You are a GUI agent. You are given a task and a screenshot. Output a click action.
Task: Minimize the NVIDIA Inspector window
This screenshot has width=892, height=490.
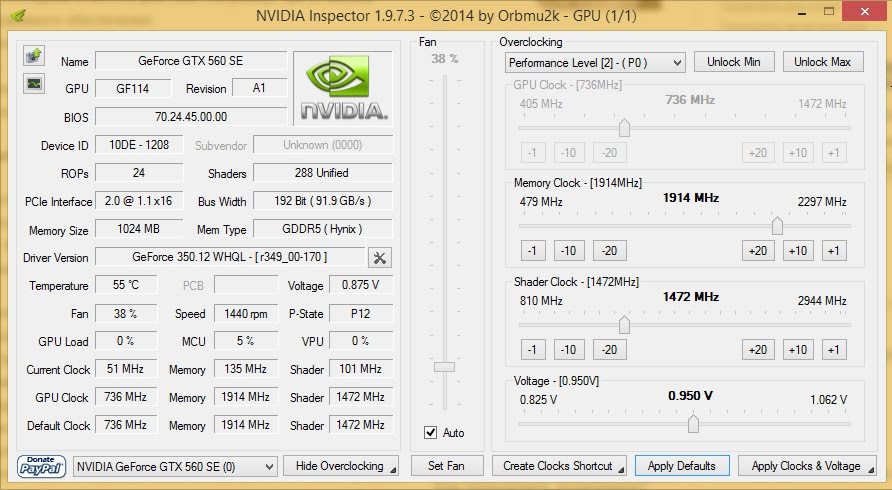tap(802, 12)
